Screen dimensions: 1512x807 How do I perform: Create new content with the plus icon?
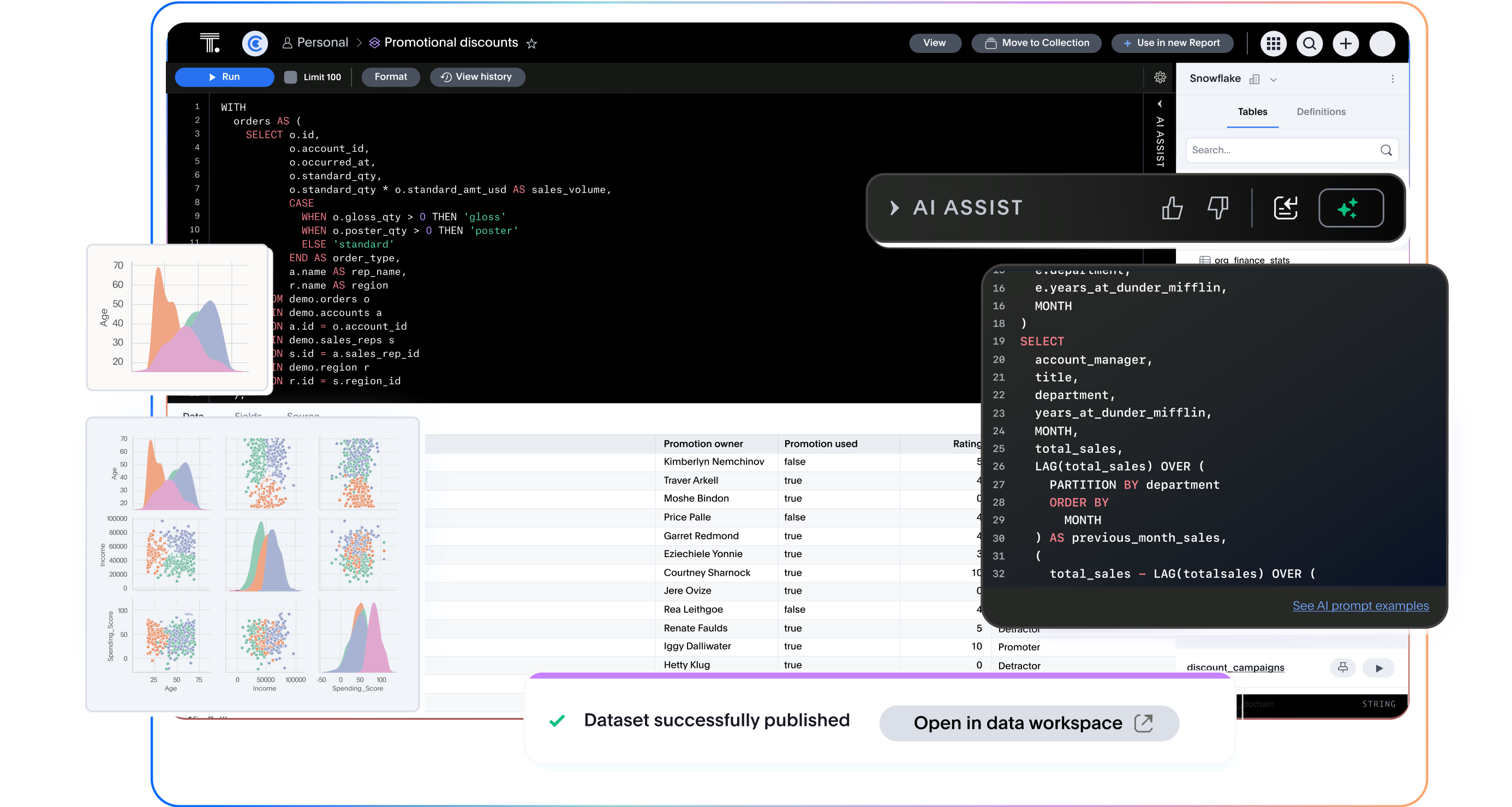[1346, 43]
